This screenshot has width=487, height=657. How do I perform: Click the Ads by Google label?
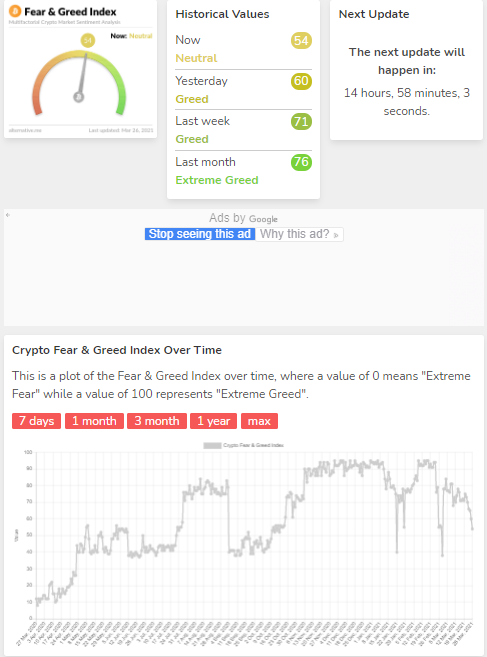(244, 218)
